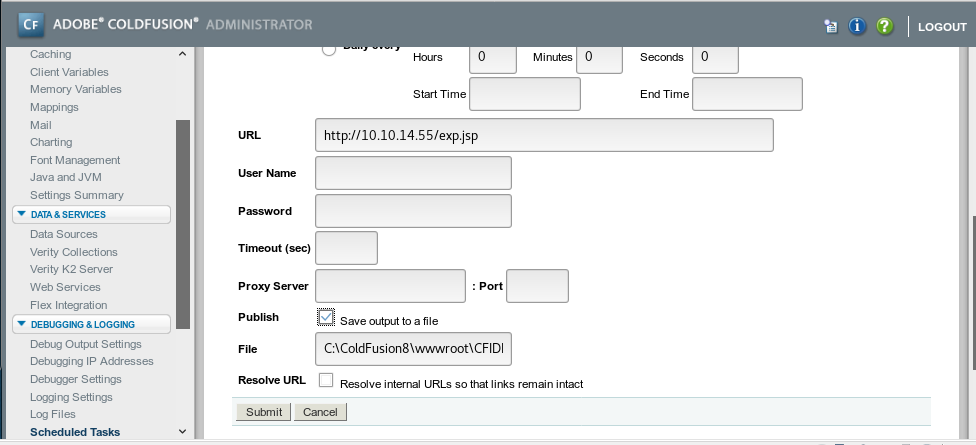
Task: Click the blue system information icon
Action: tap(857, 27)
